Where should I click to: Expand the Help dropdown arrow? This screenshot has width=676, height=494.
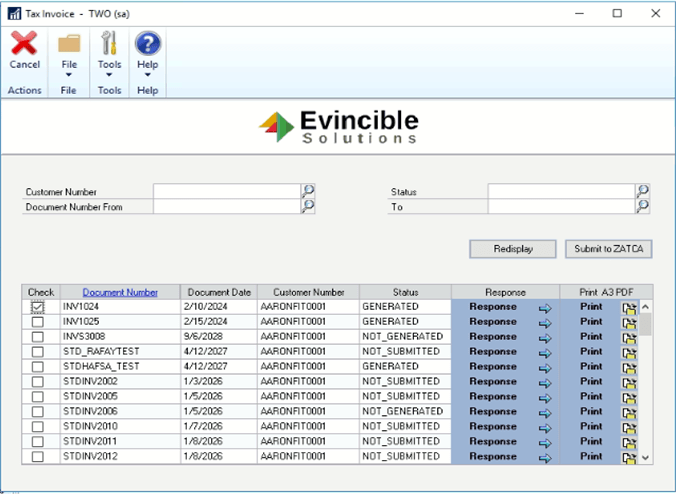147,75
